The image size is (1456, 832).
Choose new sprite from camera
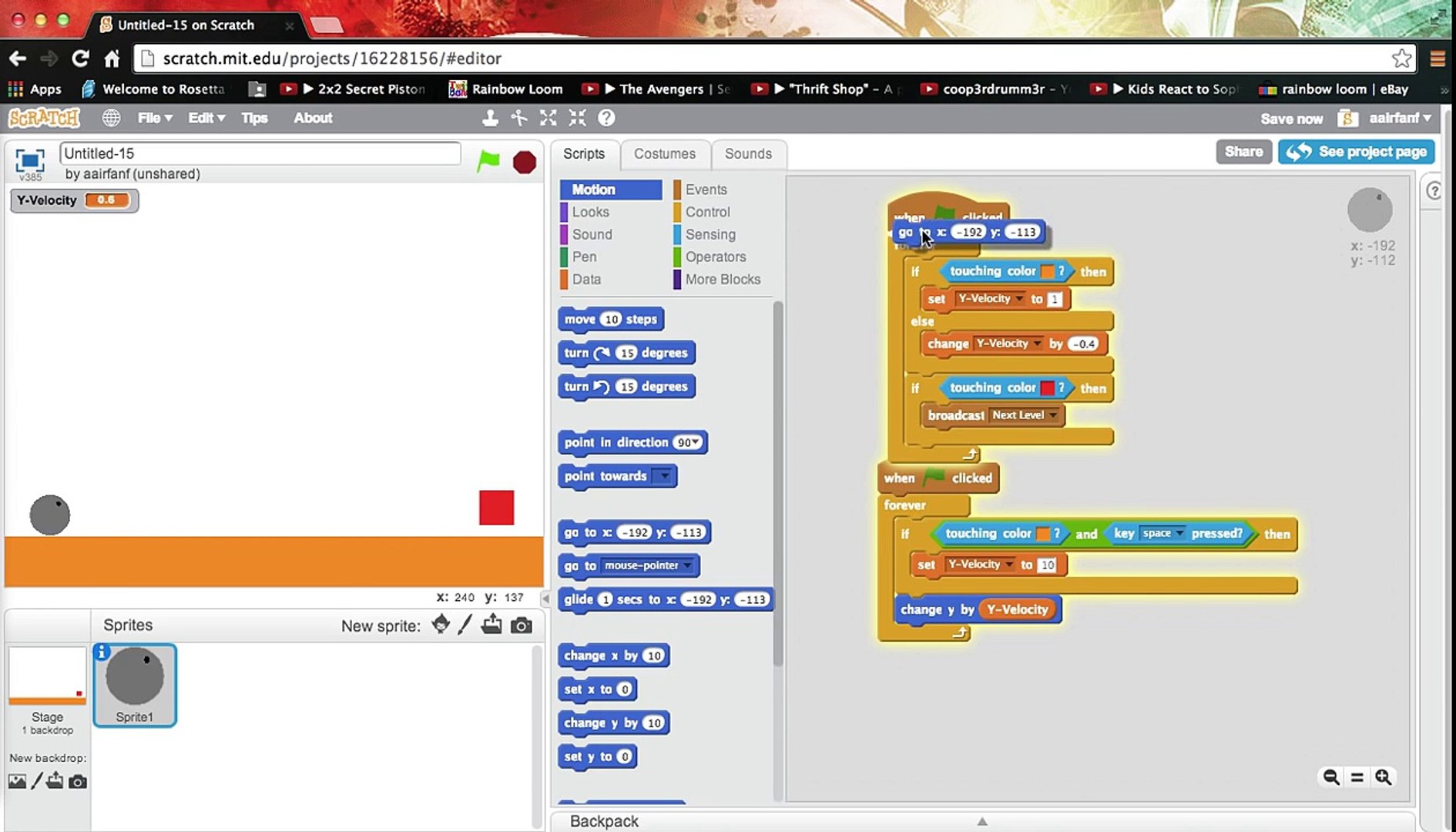pos(522,626)
